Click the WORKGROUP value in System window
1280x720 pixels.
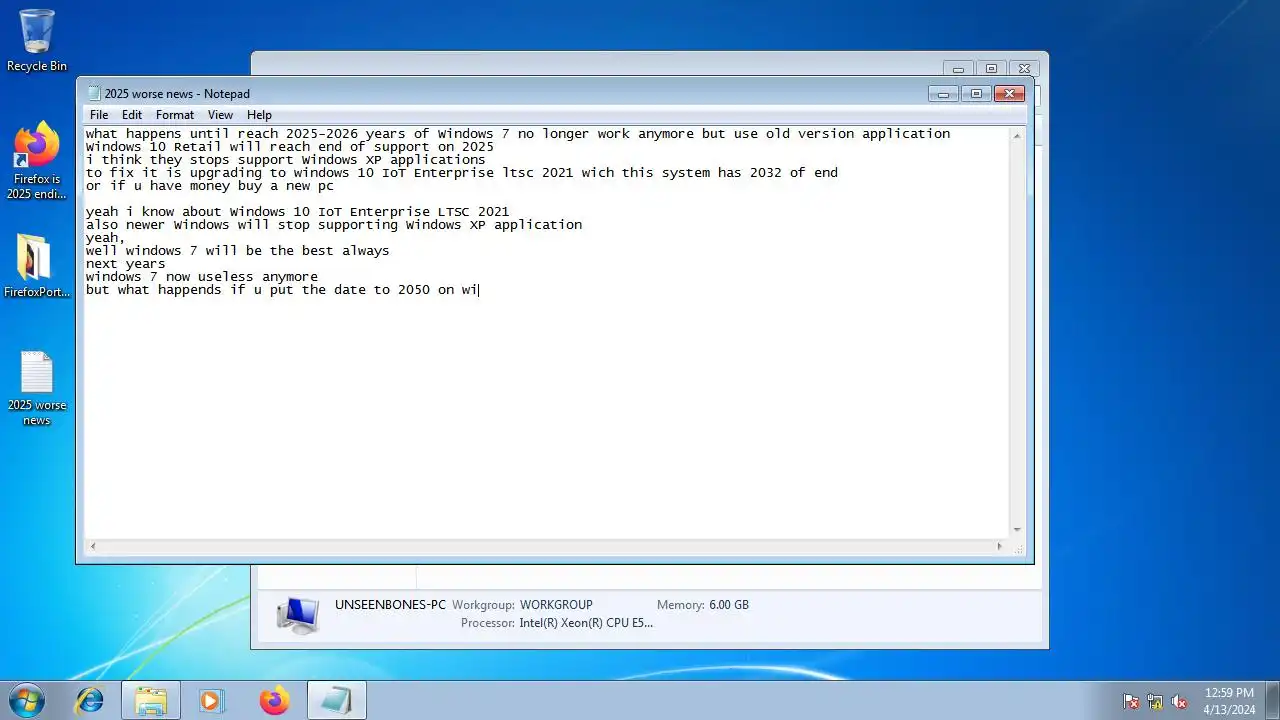coord(556,605)
